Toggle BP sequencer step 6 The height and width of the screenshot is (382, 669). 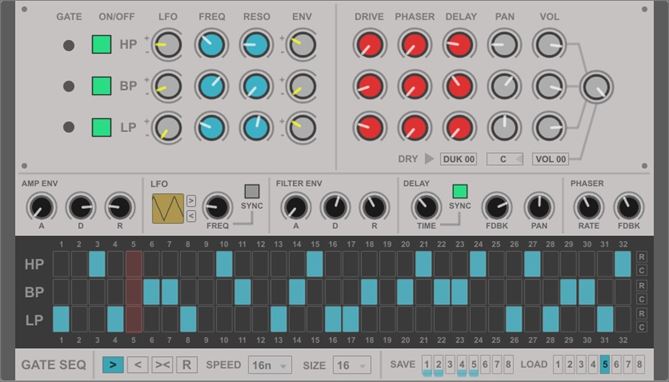click(x=151, y=292)
